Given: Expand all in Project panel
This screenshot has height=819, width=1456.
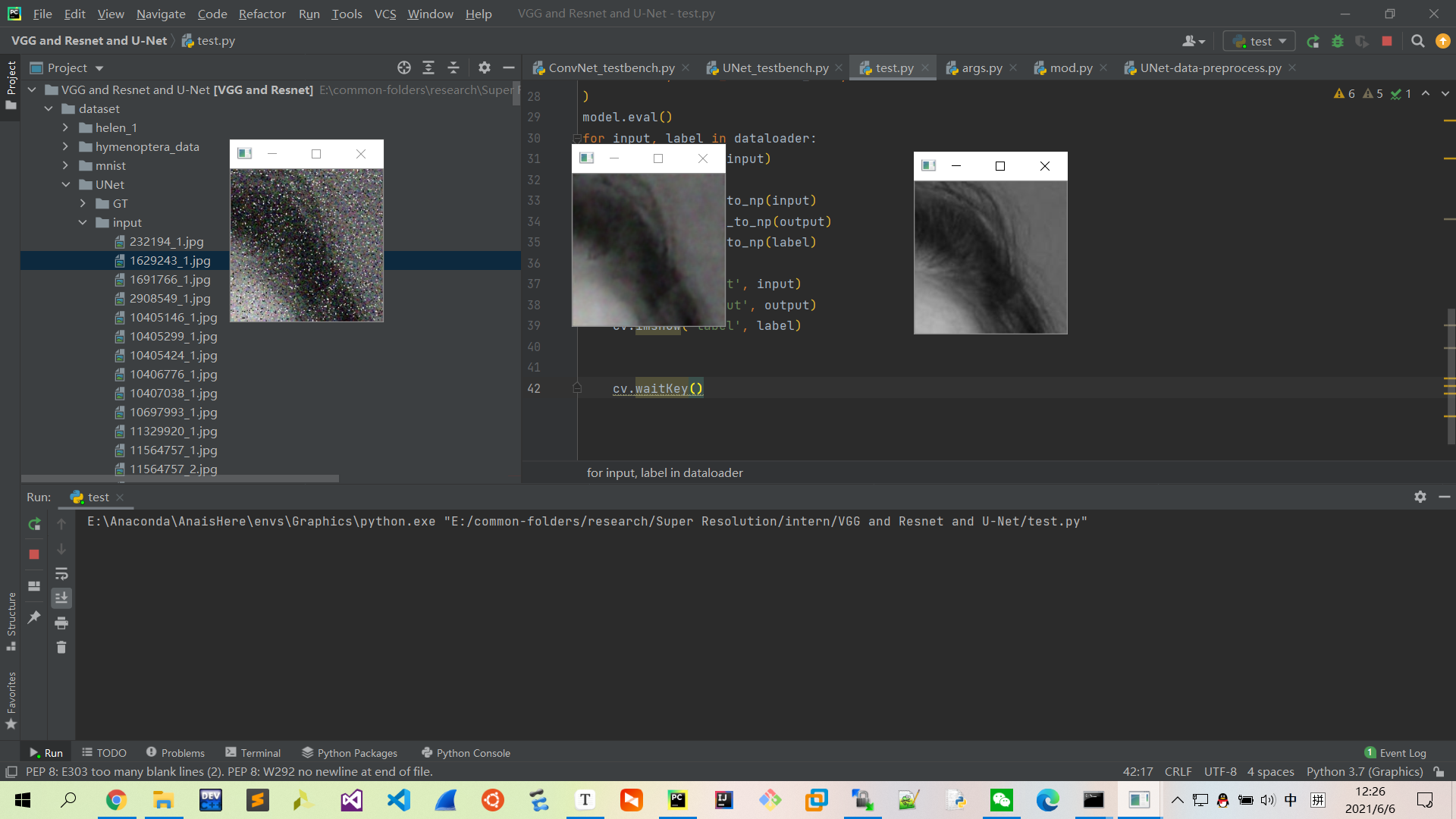Looking at the screenshot, I should pyautogui.click(x=428, y=68).
